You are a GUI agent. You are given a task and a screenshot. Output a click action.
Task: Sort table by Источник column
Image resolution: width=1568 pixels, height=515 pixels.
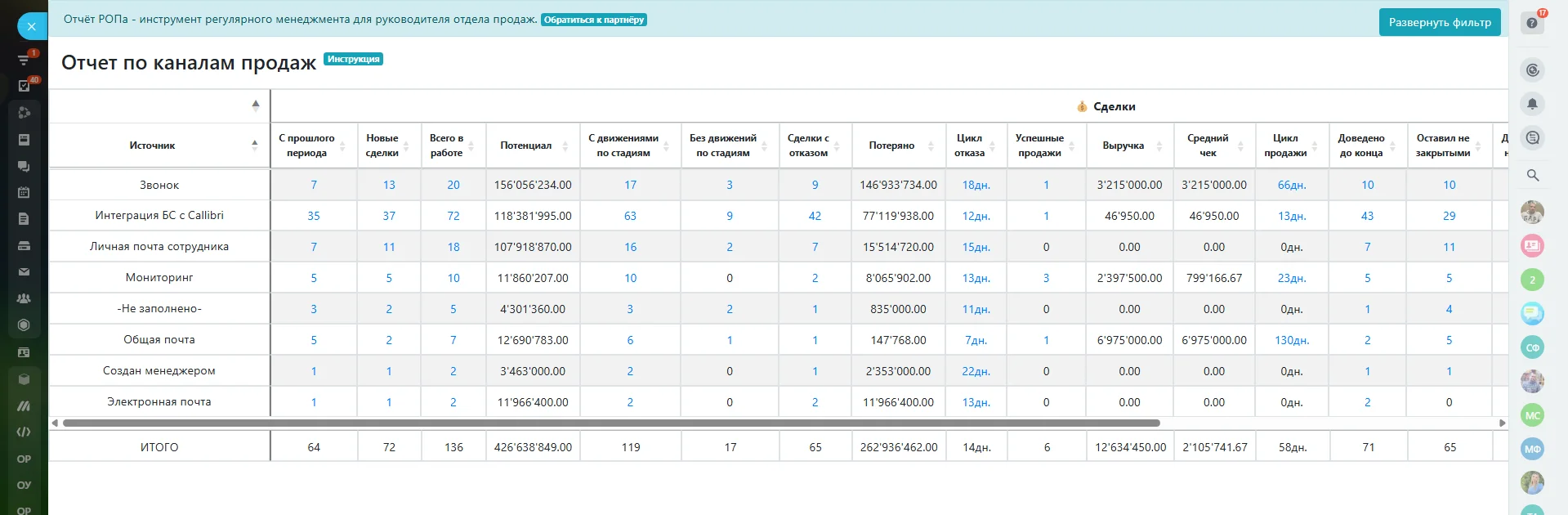click(153, 146)
